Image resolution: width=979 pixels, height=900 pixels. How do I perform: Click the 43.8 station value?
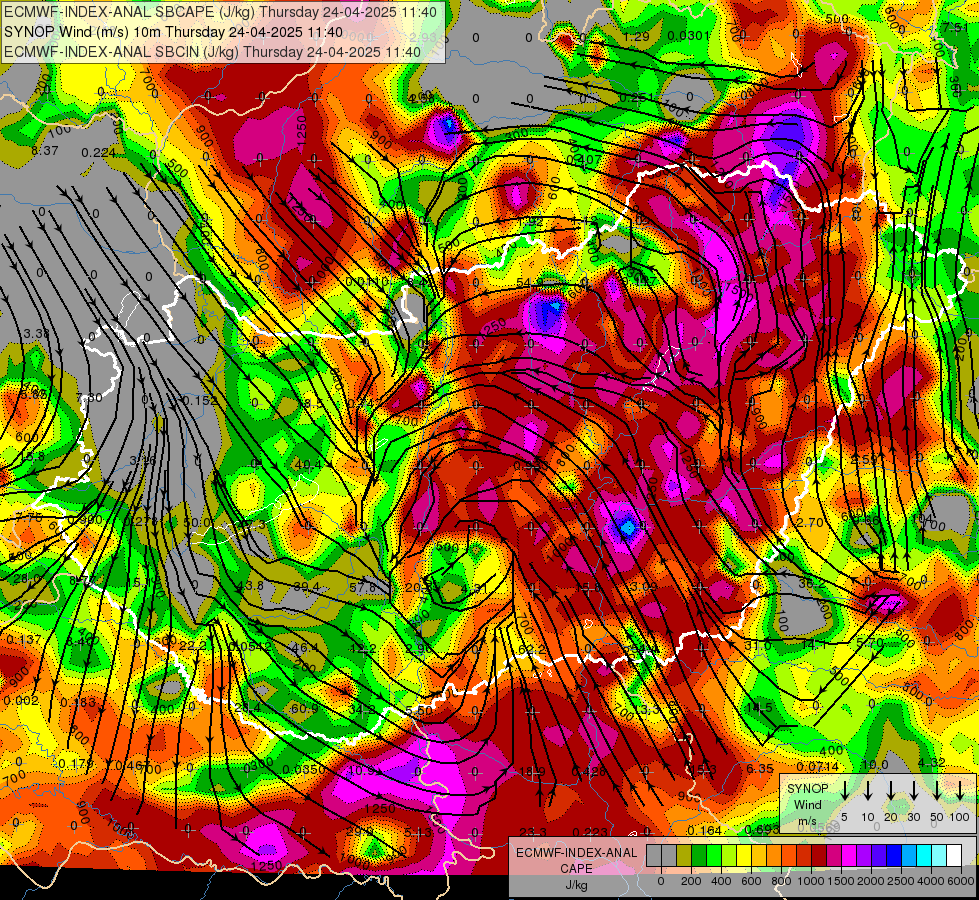coord(251,586)
